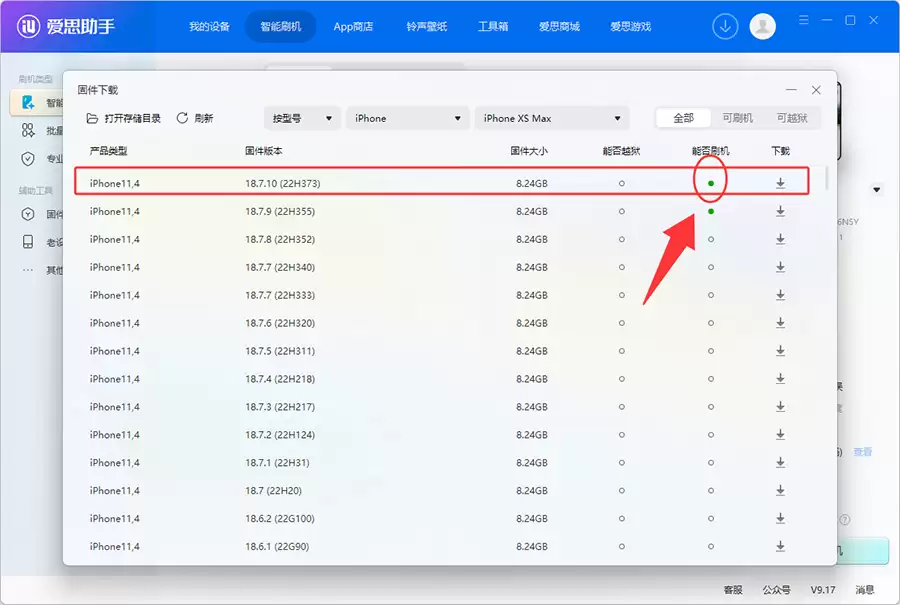Download firmware 18.7.8 (22H352)

(x=780, y=239)
